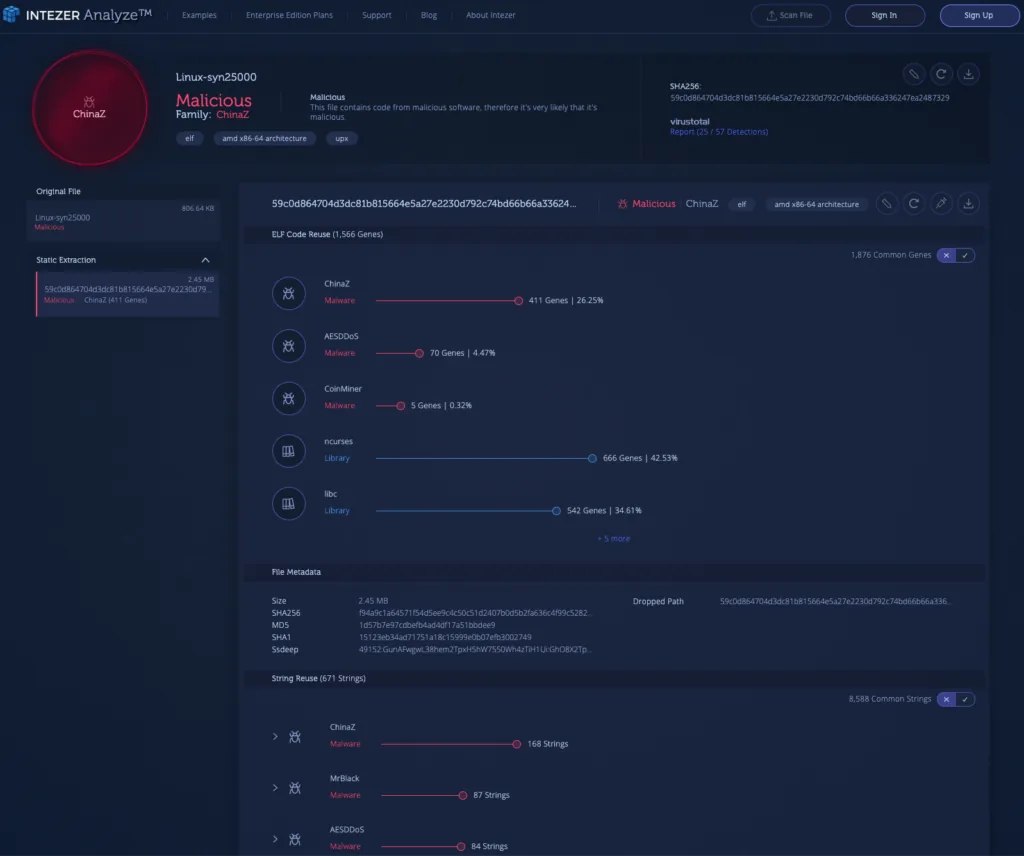The image size is (1024, 856).
Task: Click the ChinaZ family link
Action: pyautogui.click(x=232, y=114)
